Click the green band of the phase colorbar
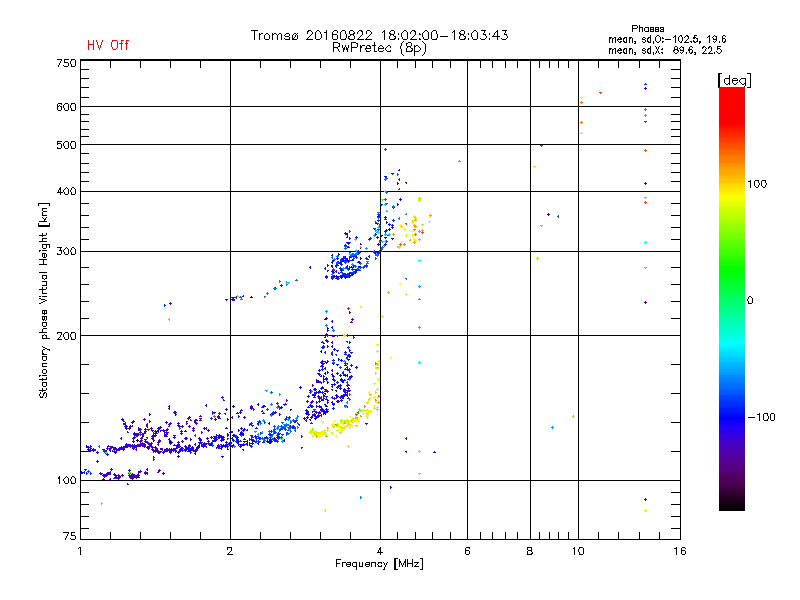800x600 pixels. click(732, 270)
